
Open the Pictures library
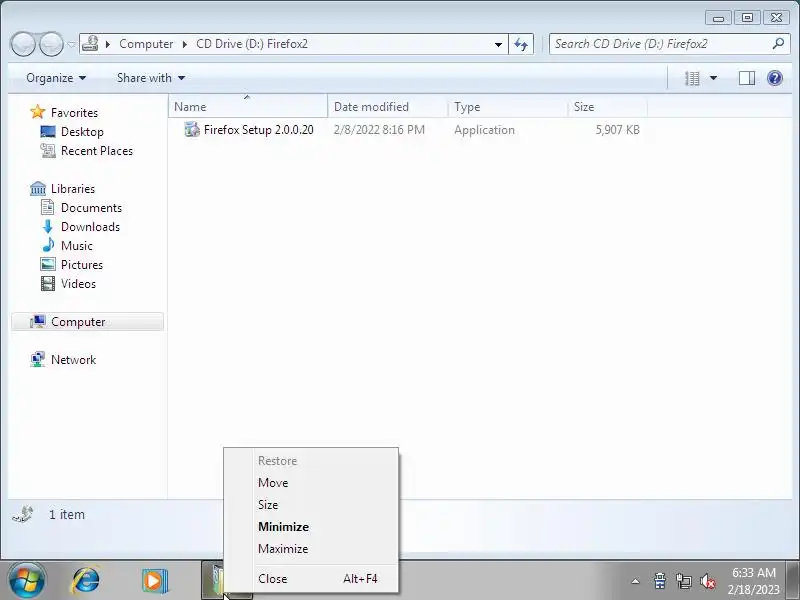pyautogui.click(x=82, y=265)
